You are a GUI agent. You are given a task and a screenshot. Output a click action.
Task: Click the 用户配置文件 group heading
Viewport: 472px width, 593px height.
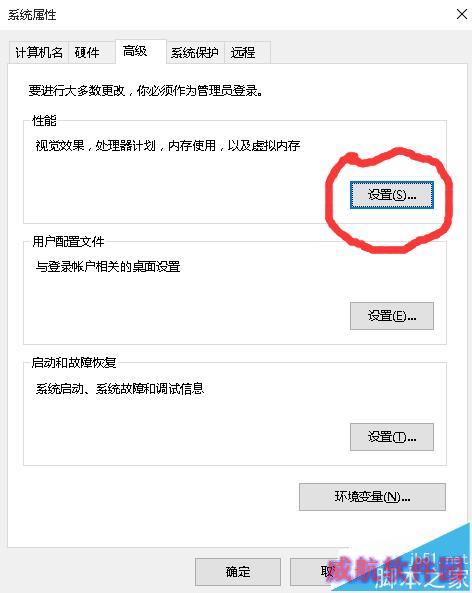coord(68,242)
